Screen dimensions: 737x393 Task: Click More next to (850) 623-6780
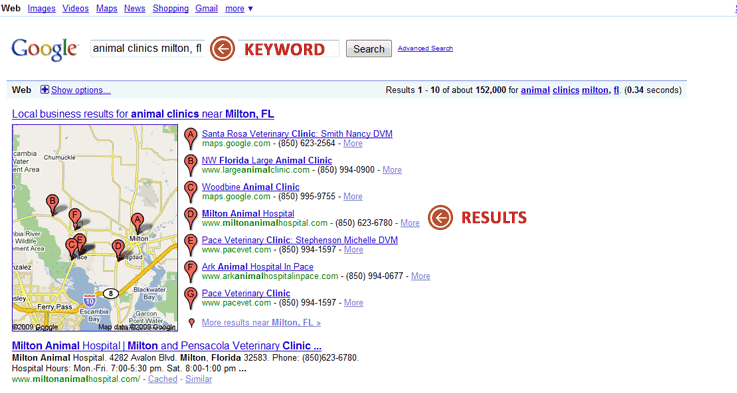pos(410,223)
